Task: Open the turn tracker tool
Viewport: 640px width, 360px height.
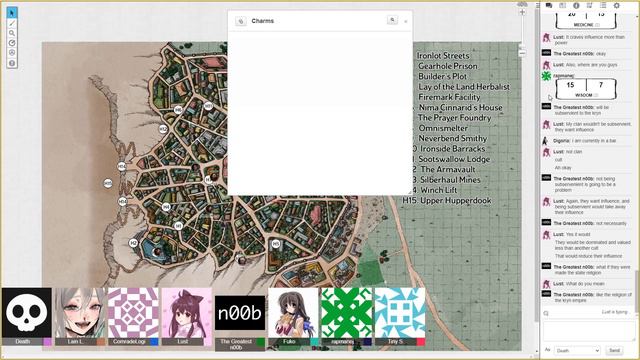Action: (x=12, y=53)
